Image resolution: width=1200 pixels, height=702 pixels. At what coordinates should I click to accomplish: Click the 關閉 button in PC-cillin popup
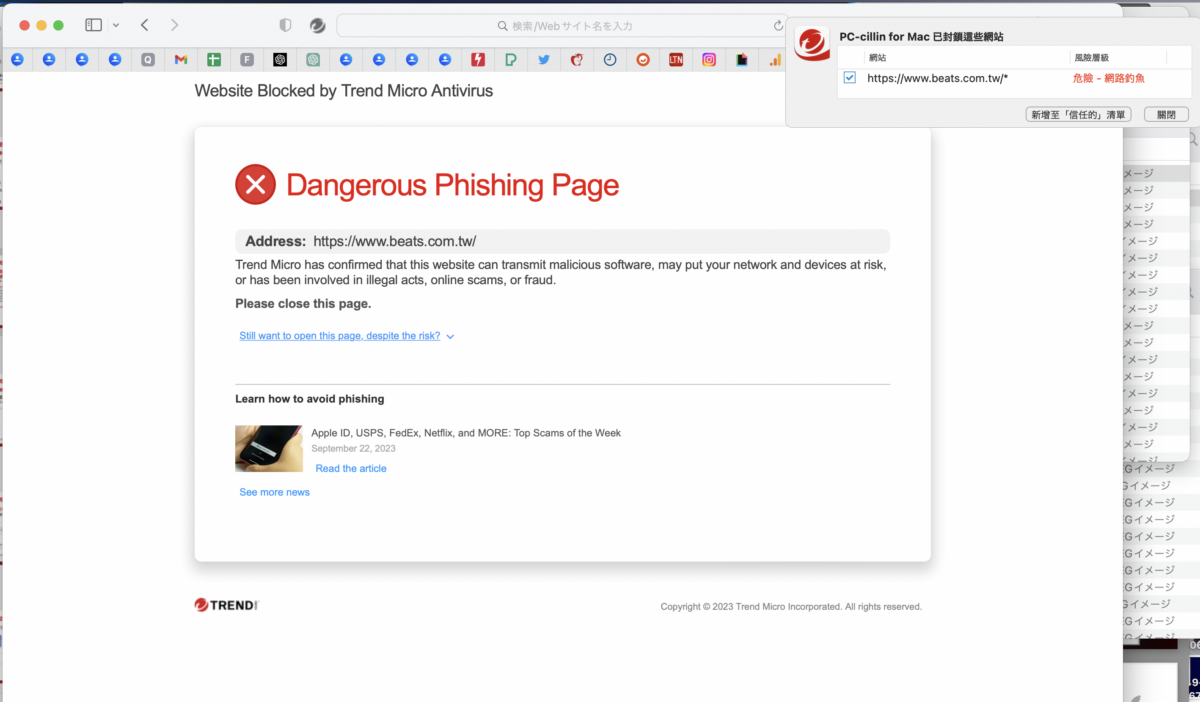coord(1166,114)
